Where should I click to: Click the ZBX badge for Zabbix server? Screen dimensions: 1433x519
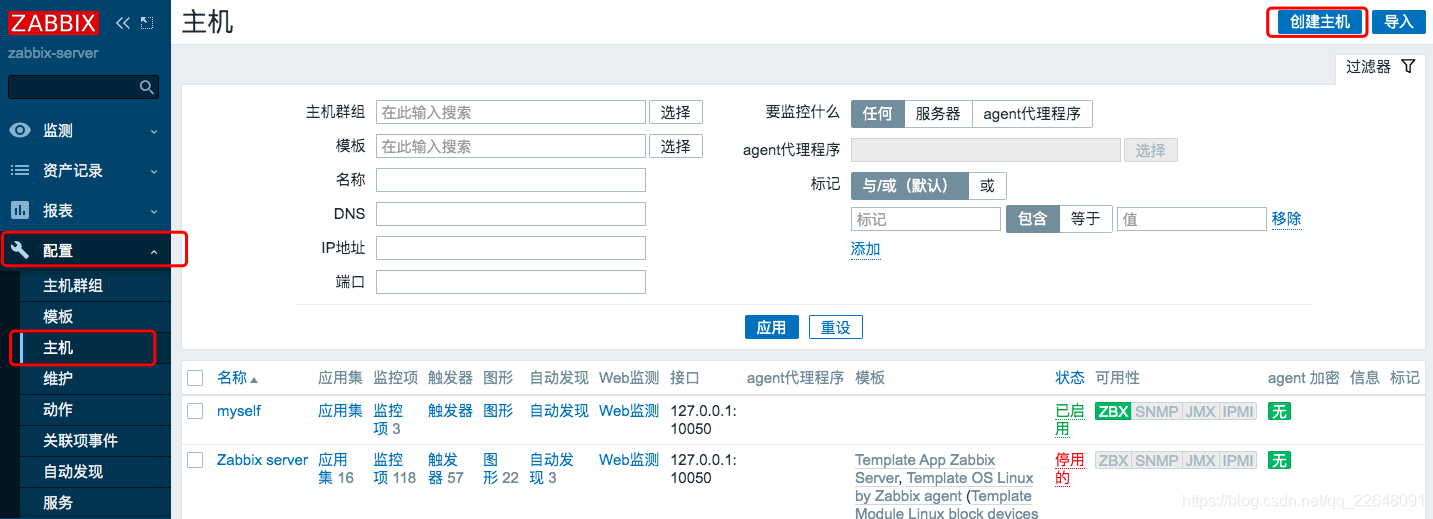pos(1112,460)
